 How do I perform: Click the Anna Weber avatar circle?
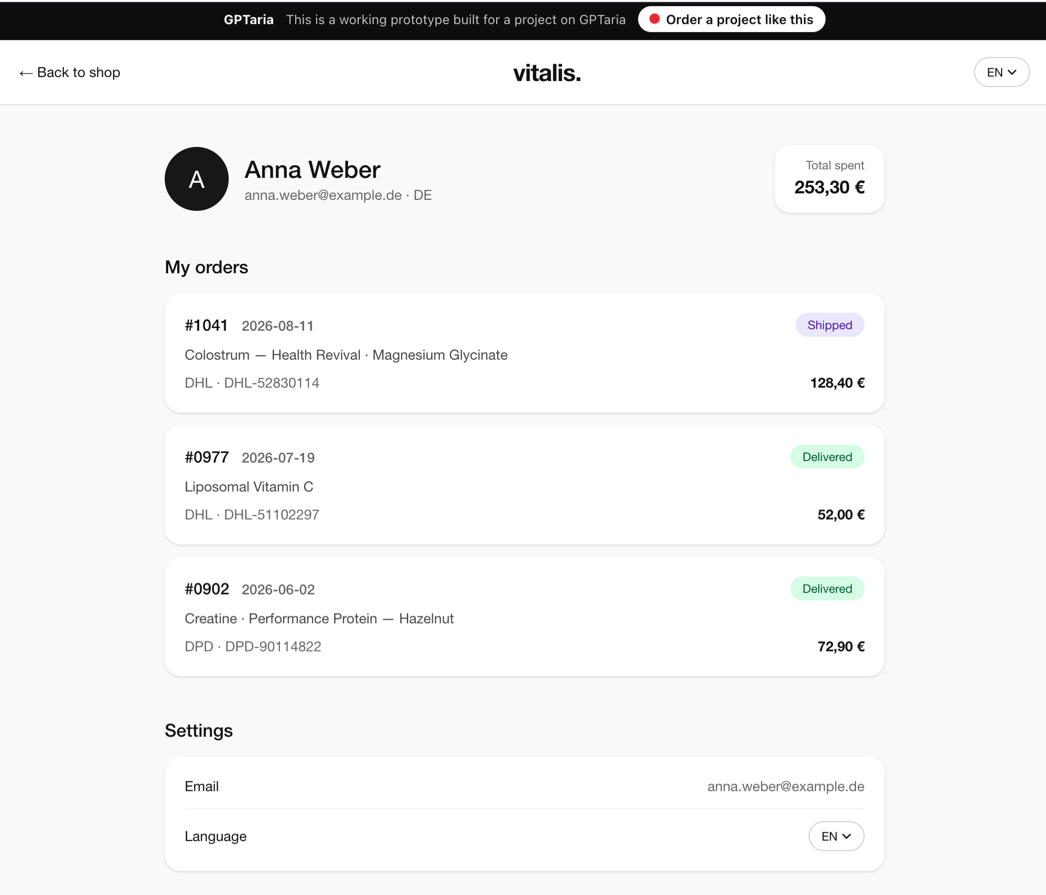tap(197, 179)
